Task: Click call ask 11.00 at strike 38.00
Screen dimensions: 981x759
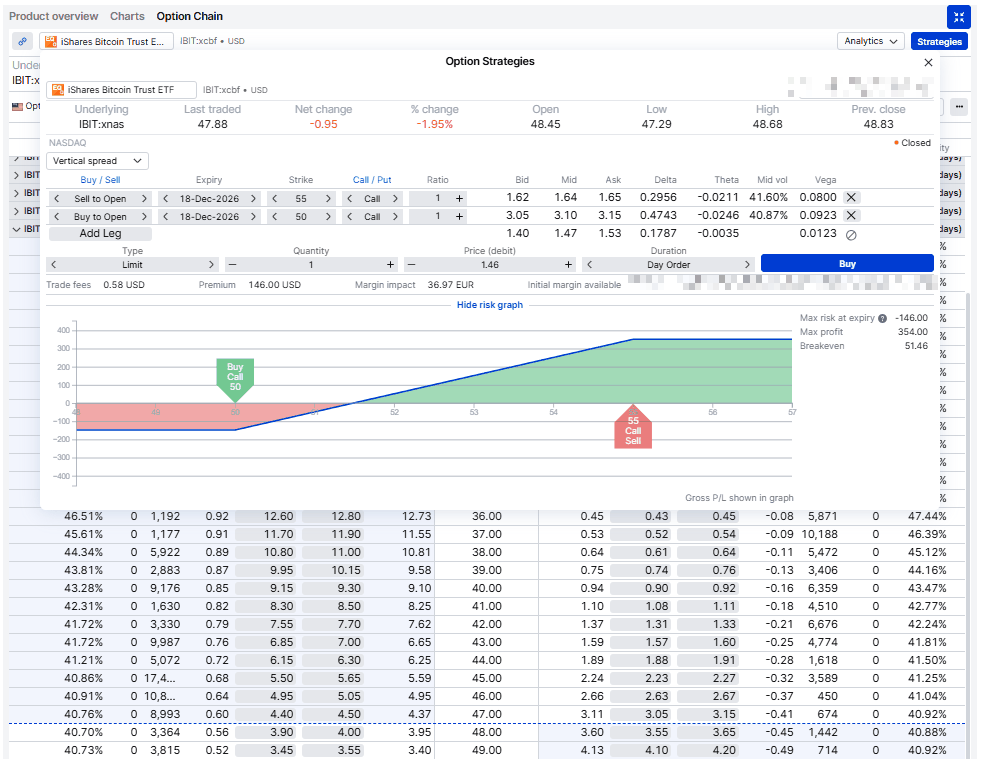Action: point(332,553)
